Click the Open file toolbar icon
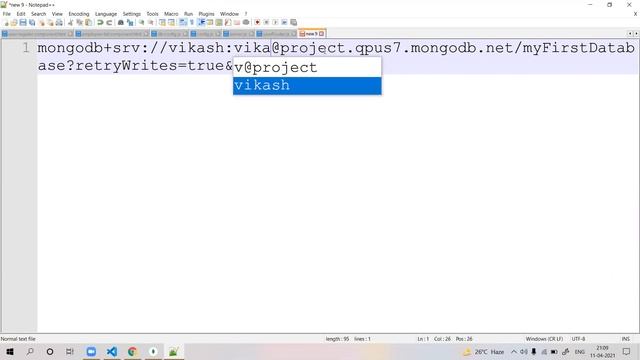Screen dimensions: 640x360 [x=14, y=22]
